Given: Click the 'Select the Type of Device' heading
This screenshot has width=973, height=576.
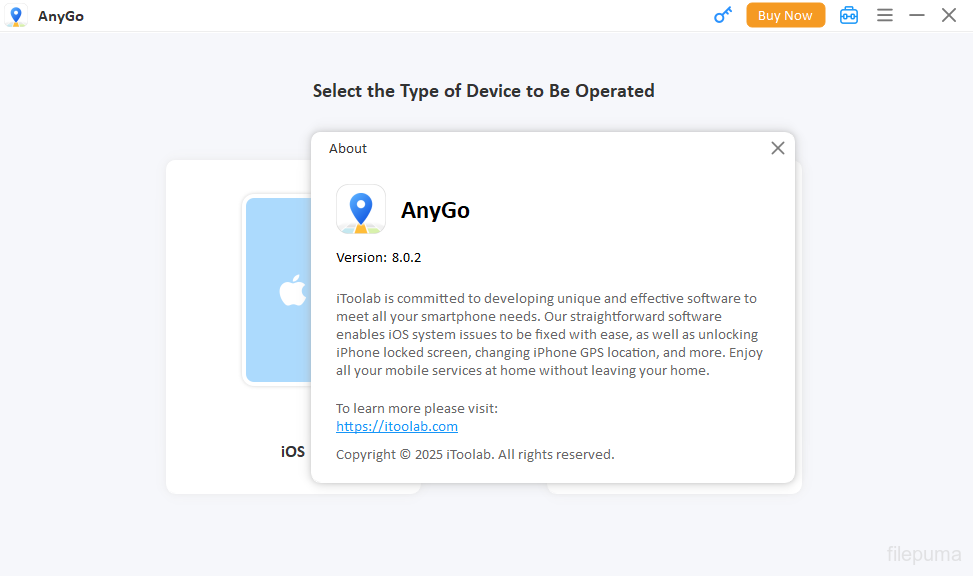Looking at the screenshot, I should pos(483,91).
